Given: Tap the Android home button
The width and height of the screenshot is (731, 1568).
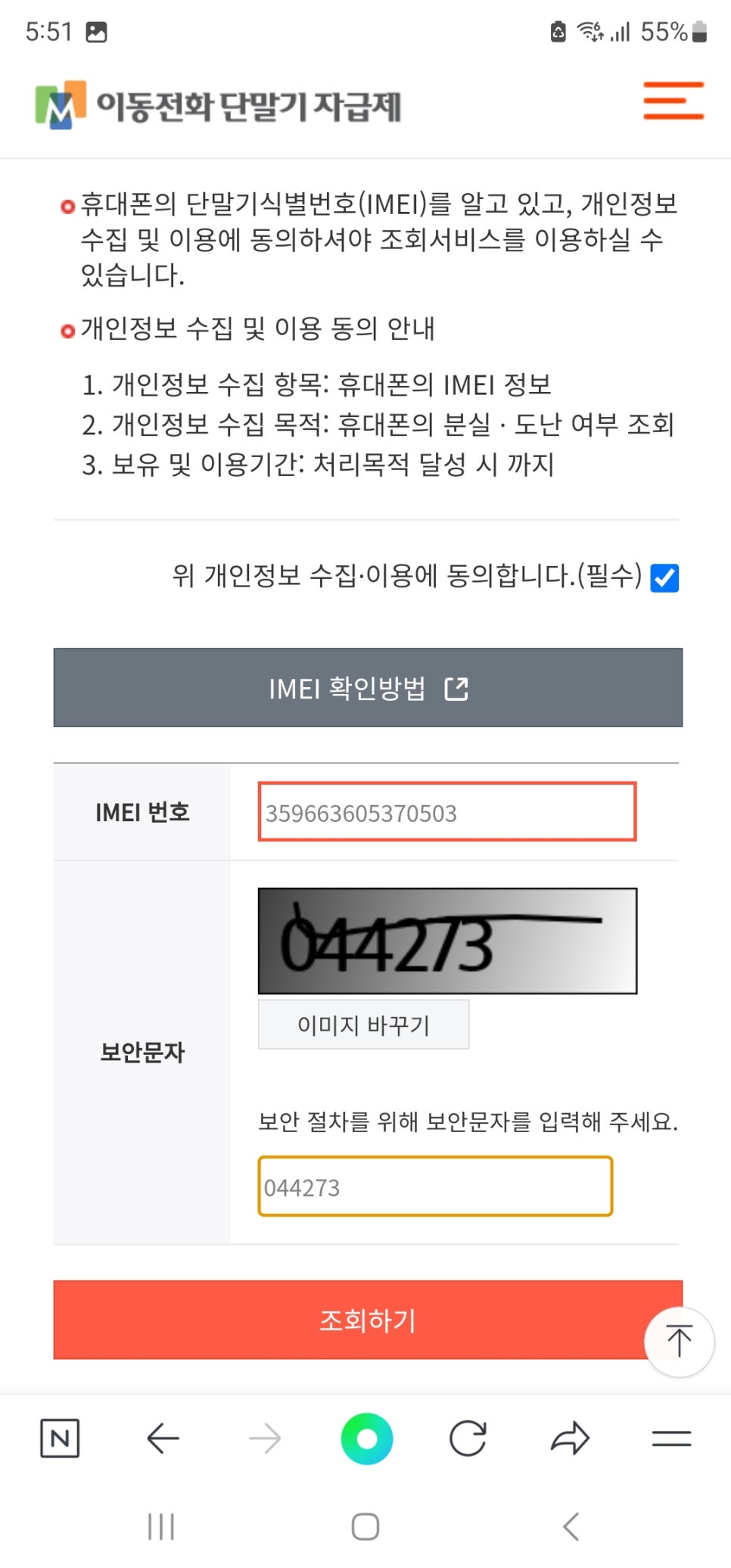Looking at the screenshot, I should coord(365,1526).
